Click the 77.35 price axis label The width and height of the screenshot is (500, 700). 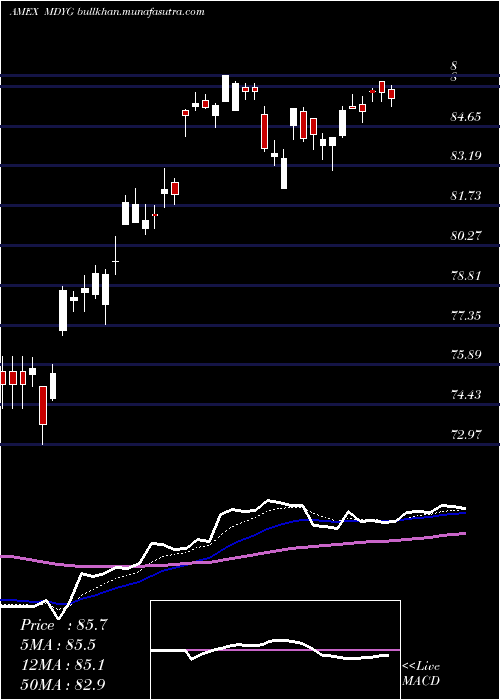pos(466,316)
